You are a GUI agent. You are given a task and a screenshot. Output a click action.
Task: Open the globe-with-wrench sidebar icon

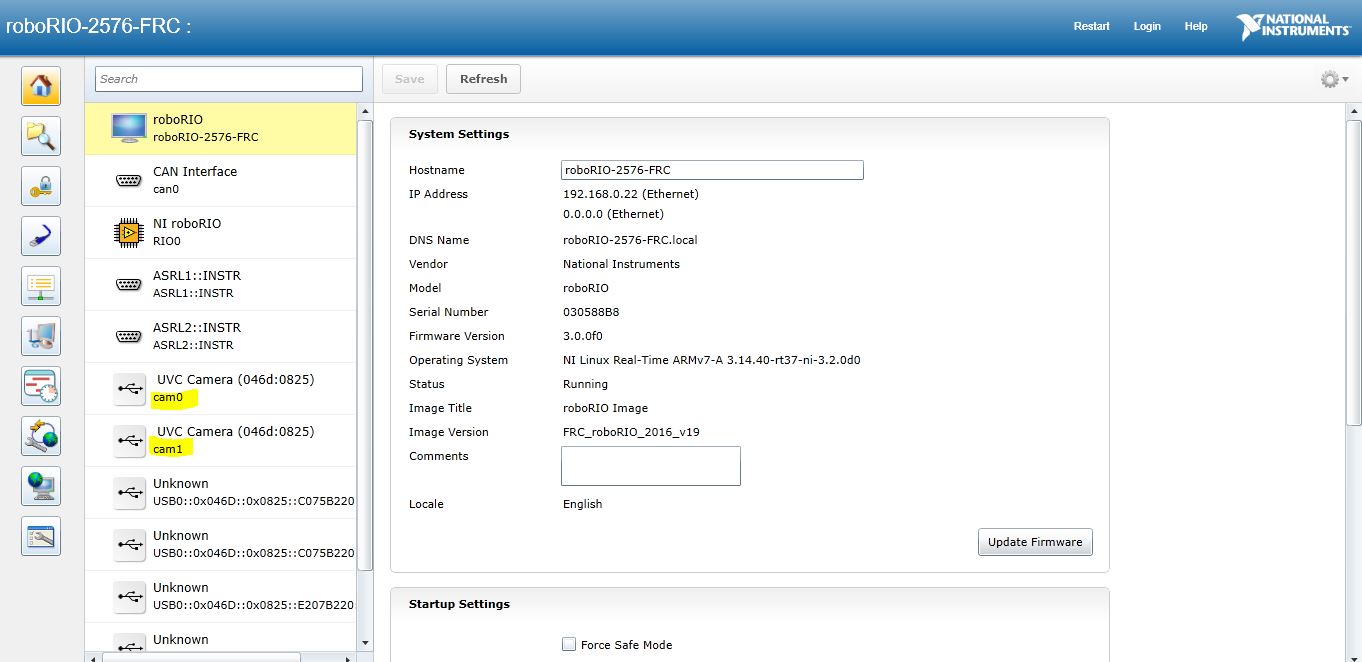tap(41, 436)
